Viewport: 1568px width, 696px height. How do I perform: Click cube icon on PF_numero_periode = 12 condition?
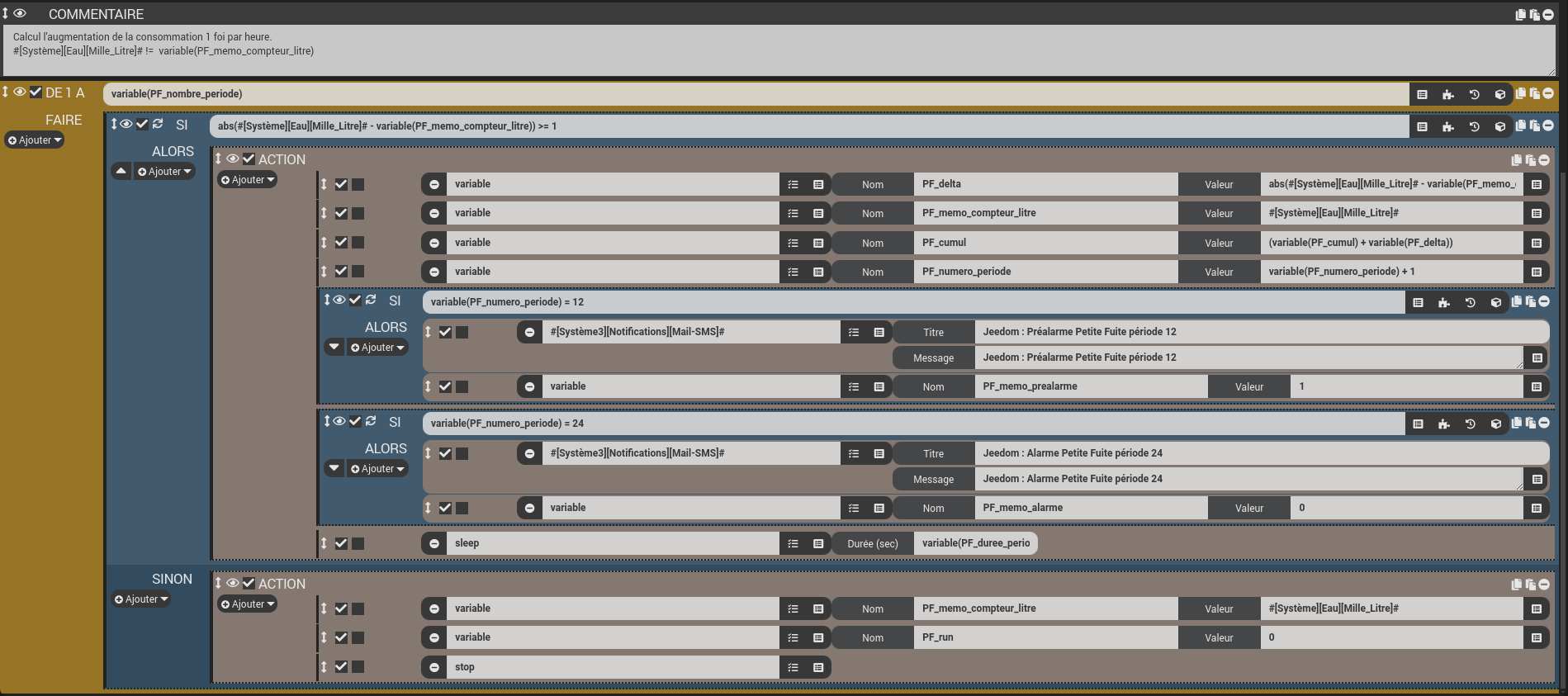click(x=1495, y=303)
